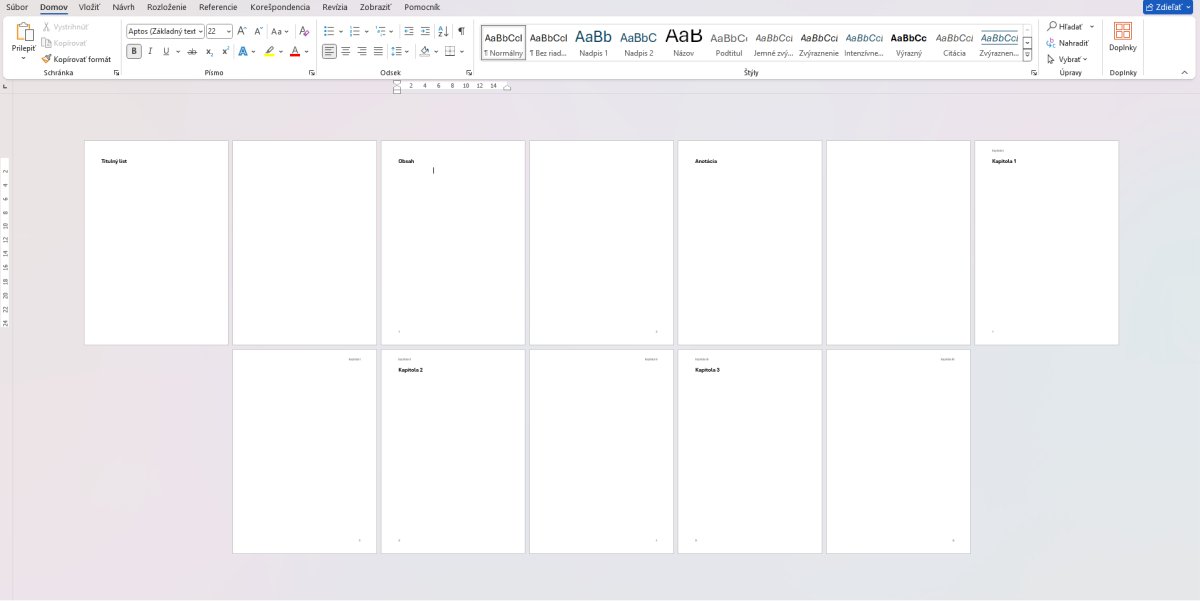Click the Hľadať search icon
The height and width of the screenshot is (601, 1200).
click(1052, 27)
